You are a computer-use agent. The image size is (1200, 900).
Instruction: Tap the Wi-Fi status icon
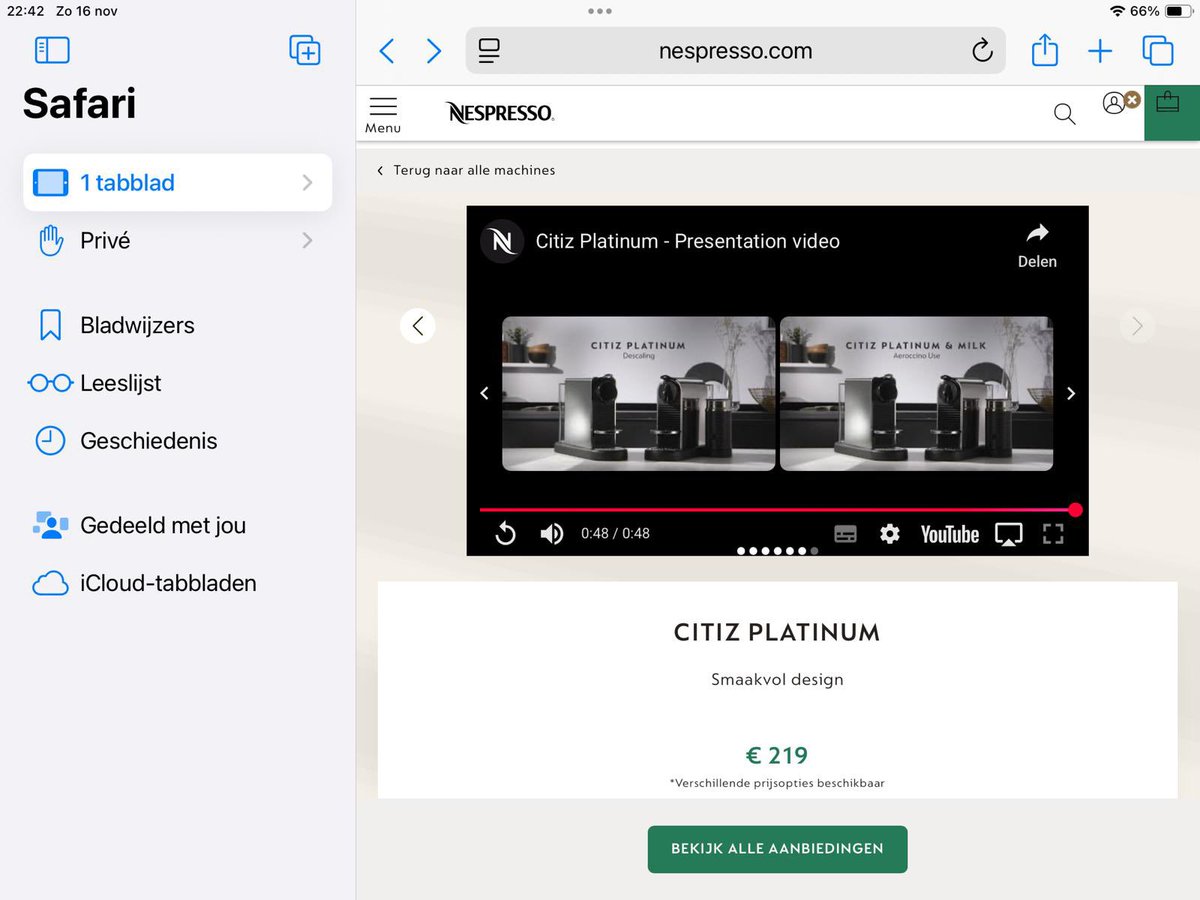coord(1117,11)
